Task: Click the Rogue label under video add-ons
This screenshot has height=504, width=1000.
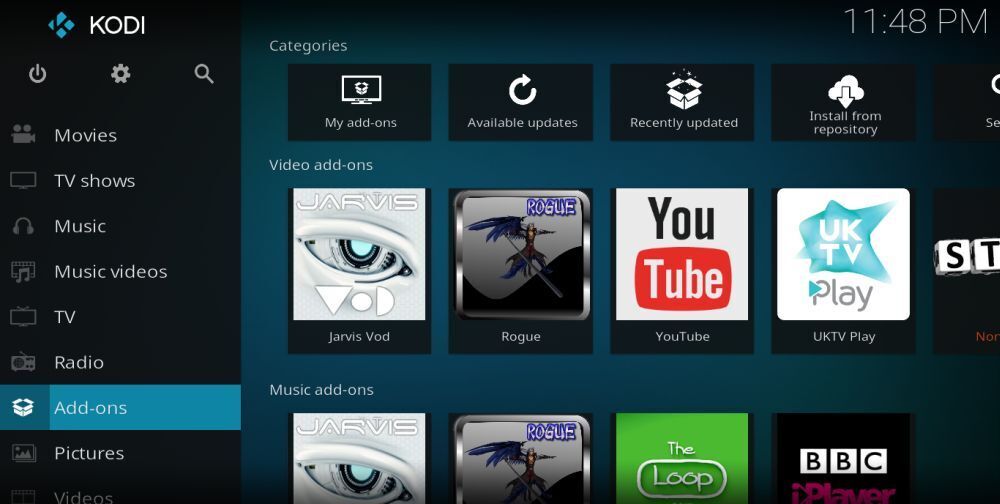Action: pyautogui.click(x=521, y=337)
